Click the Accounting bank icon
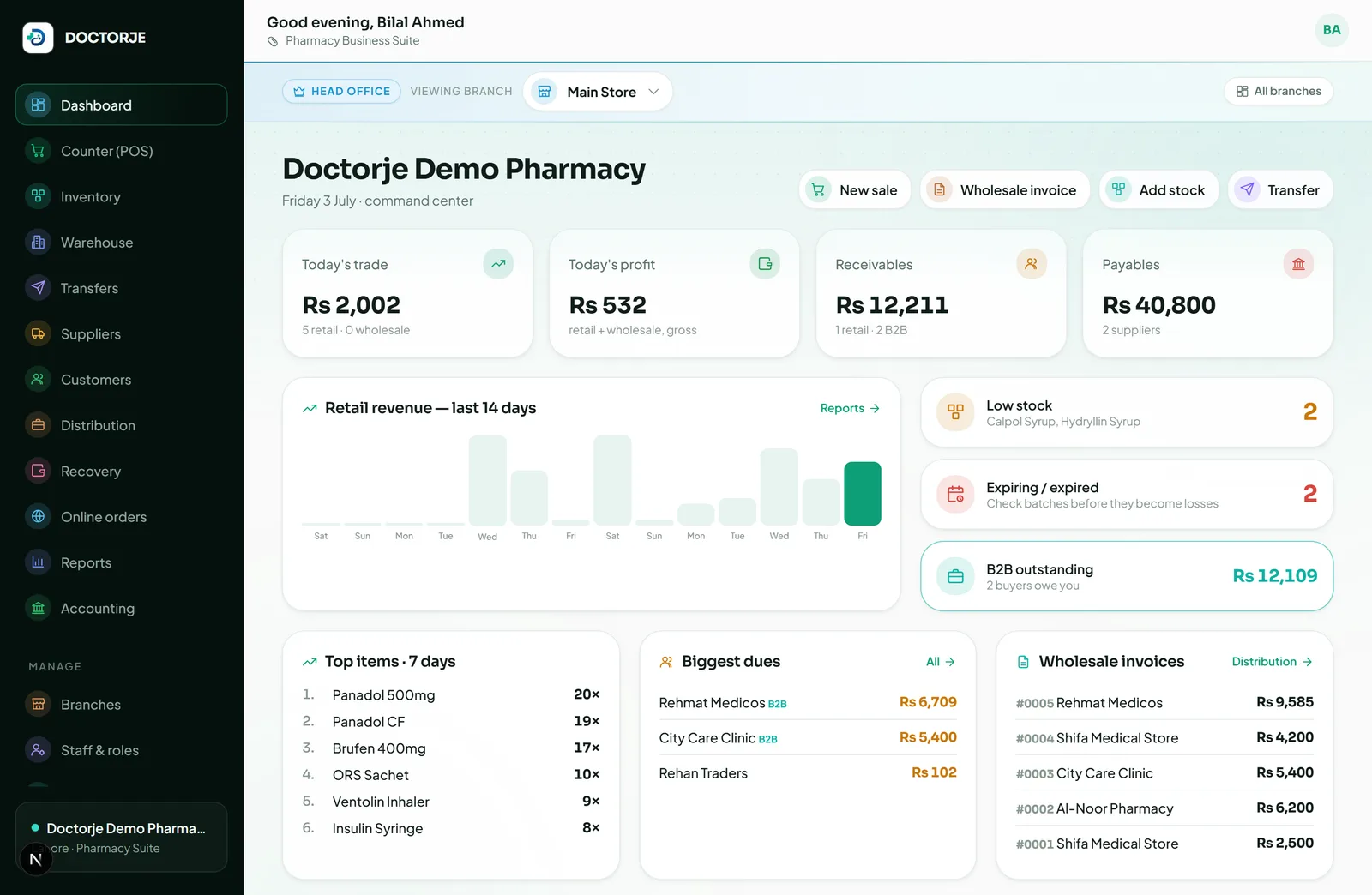Viewport: 1372px width, 895px height. point(38,608)
